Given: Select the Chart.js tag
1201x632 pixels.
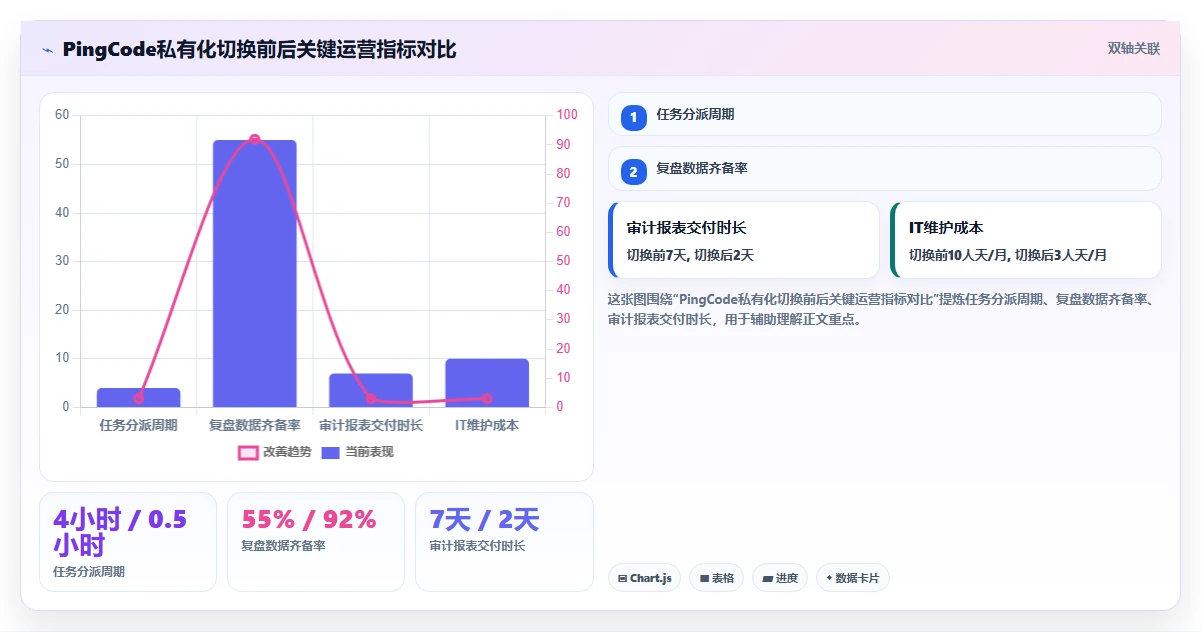Looking at the screenshot, I should point(644,578).
